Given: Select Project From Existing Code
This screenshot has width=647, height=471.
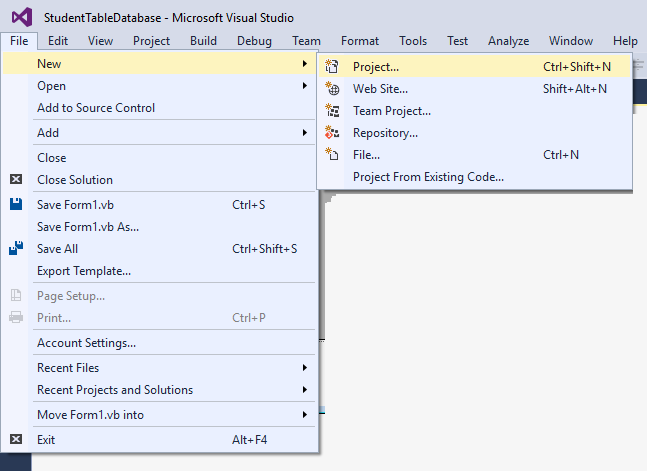Looking at the screenshot, I should [428, 177].
